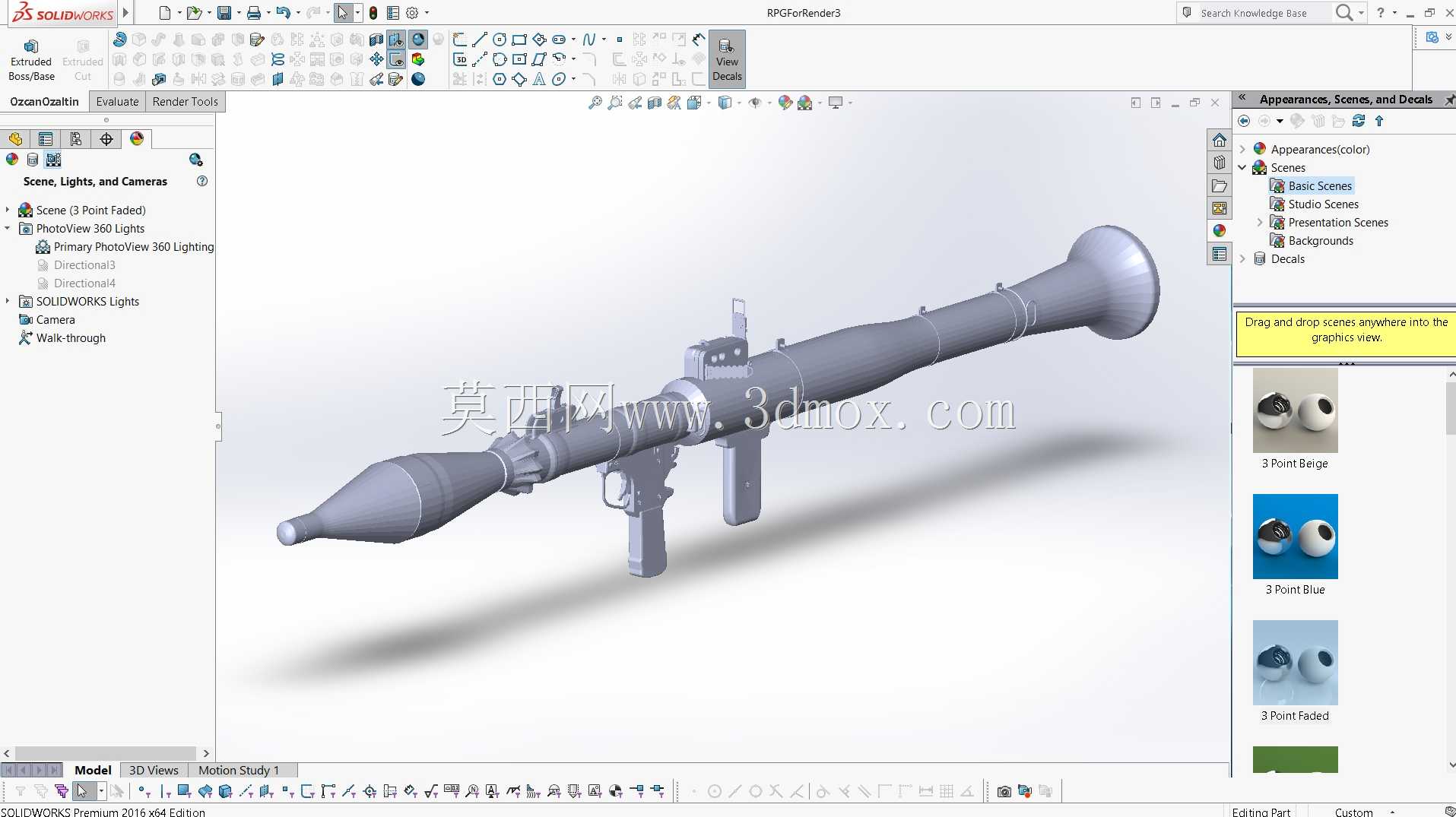Open Scene, Lights, and Cameras help icon
This screenshot has width=1456, height=817.
(202, 181)
